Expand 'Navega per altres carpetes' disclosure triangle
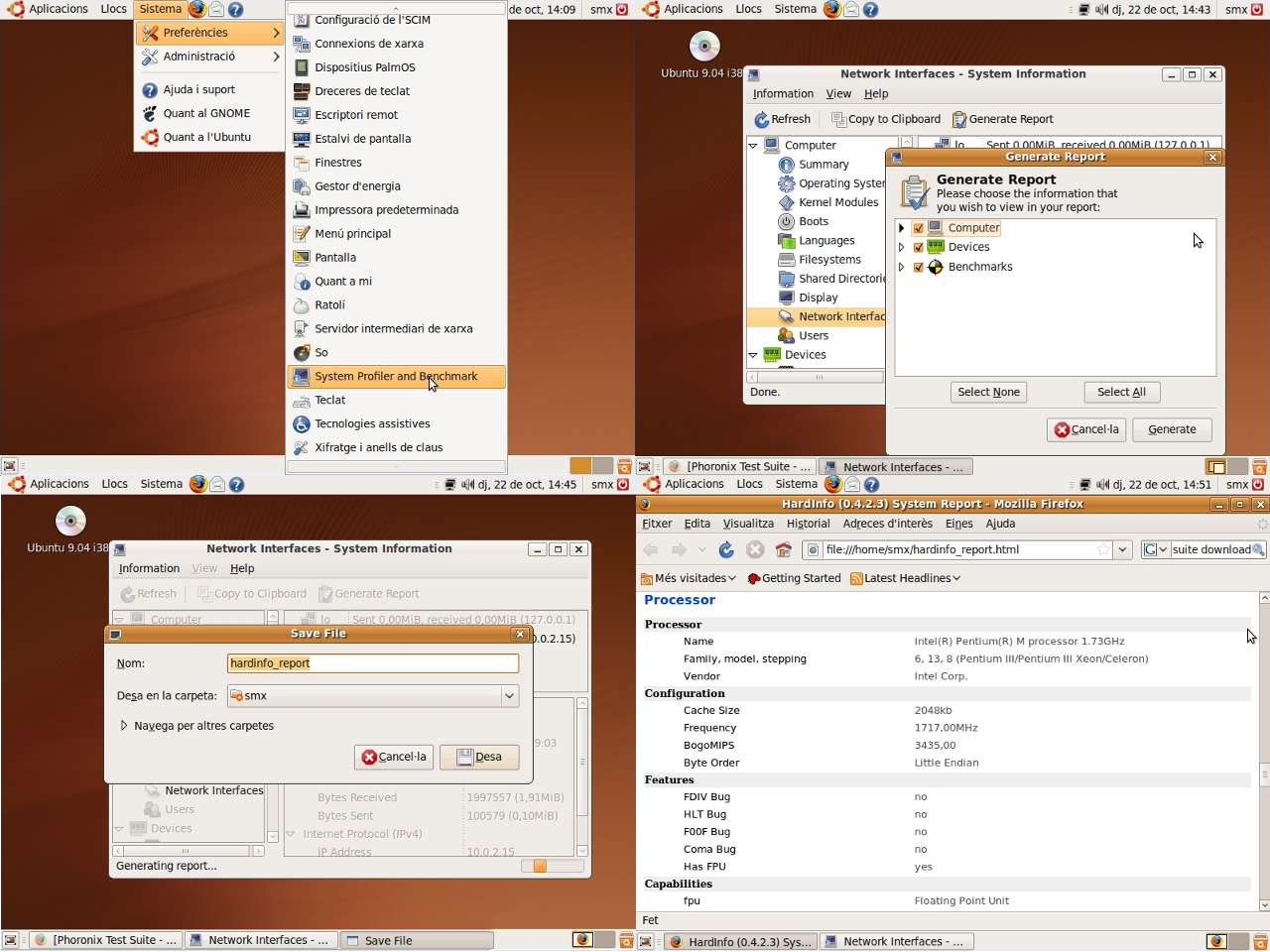Viewport: 1270px width, 952px height. tap(124, 726)
